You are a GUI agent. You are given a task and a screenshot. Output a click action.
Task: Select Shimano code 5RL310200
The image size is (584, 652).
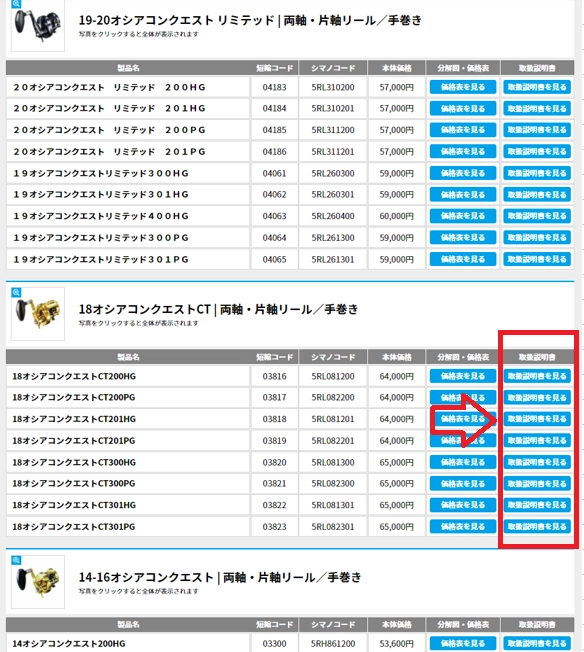(x=333, y=87)
